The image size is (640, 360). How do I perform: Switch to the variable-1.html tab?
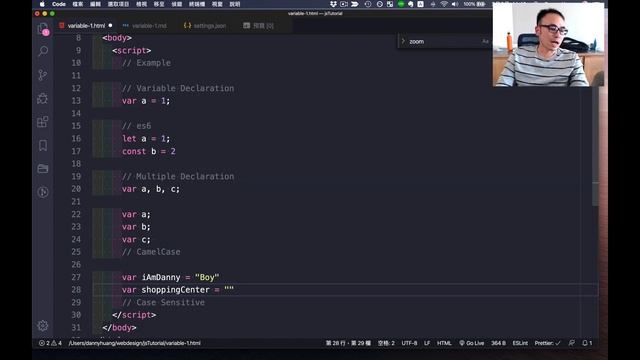86,25
